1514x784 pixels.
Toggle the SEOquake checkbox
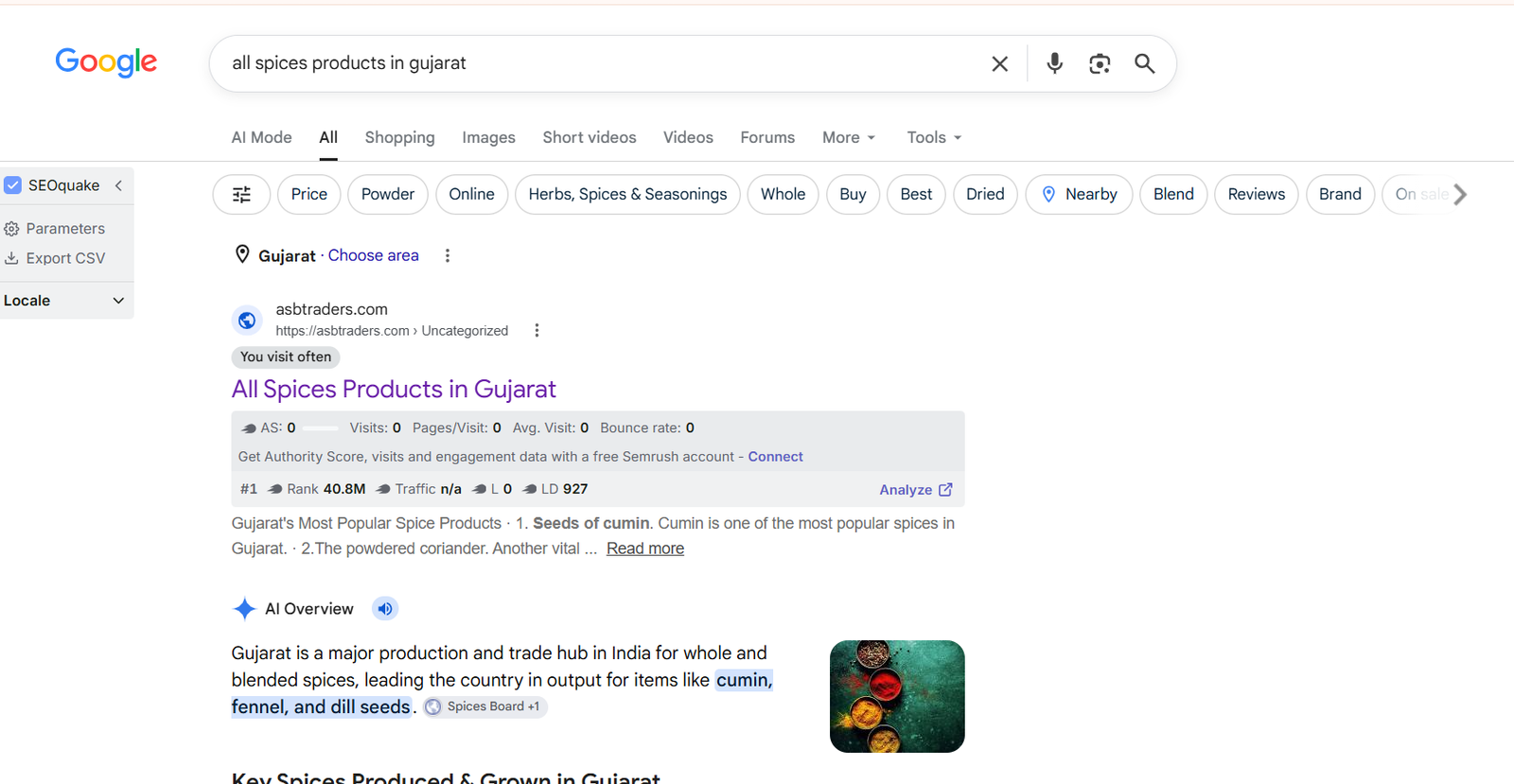pos(13,185)
